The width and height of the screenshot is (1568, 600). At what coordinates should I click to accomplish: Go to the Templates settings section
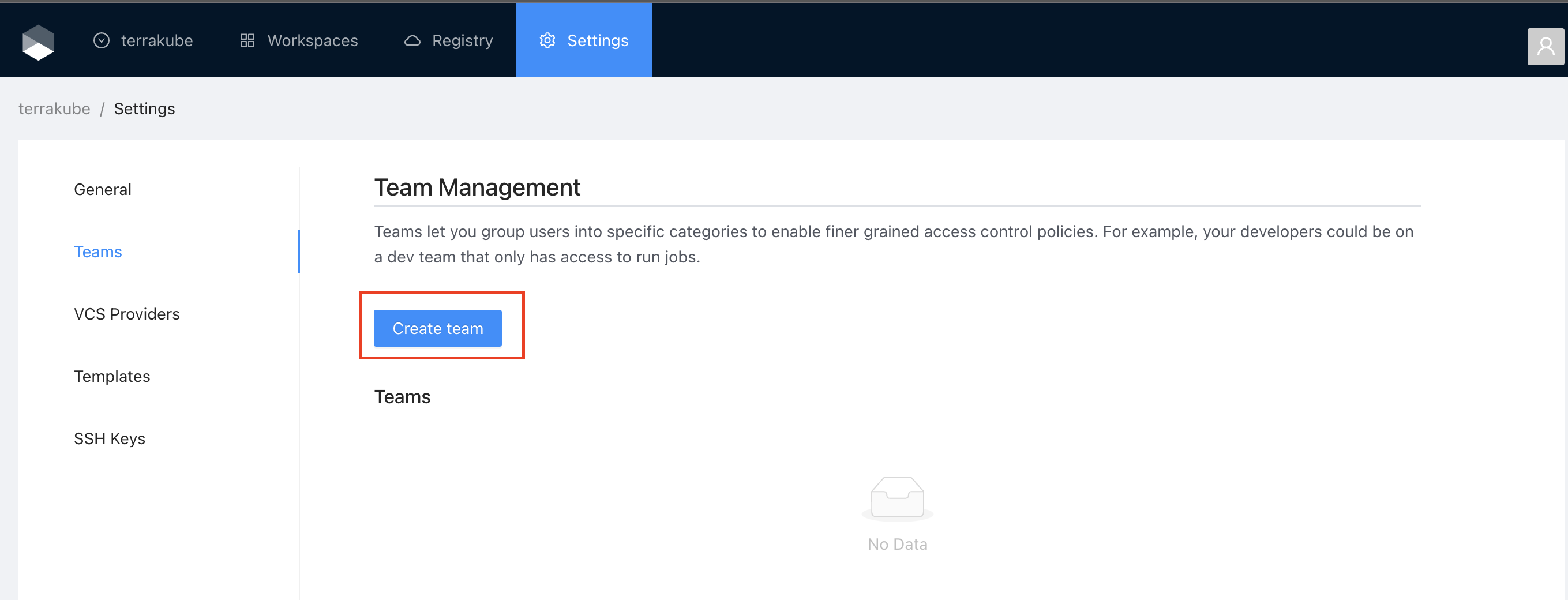click(112, 376)
